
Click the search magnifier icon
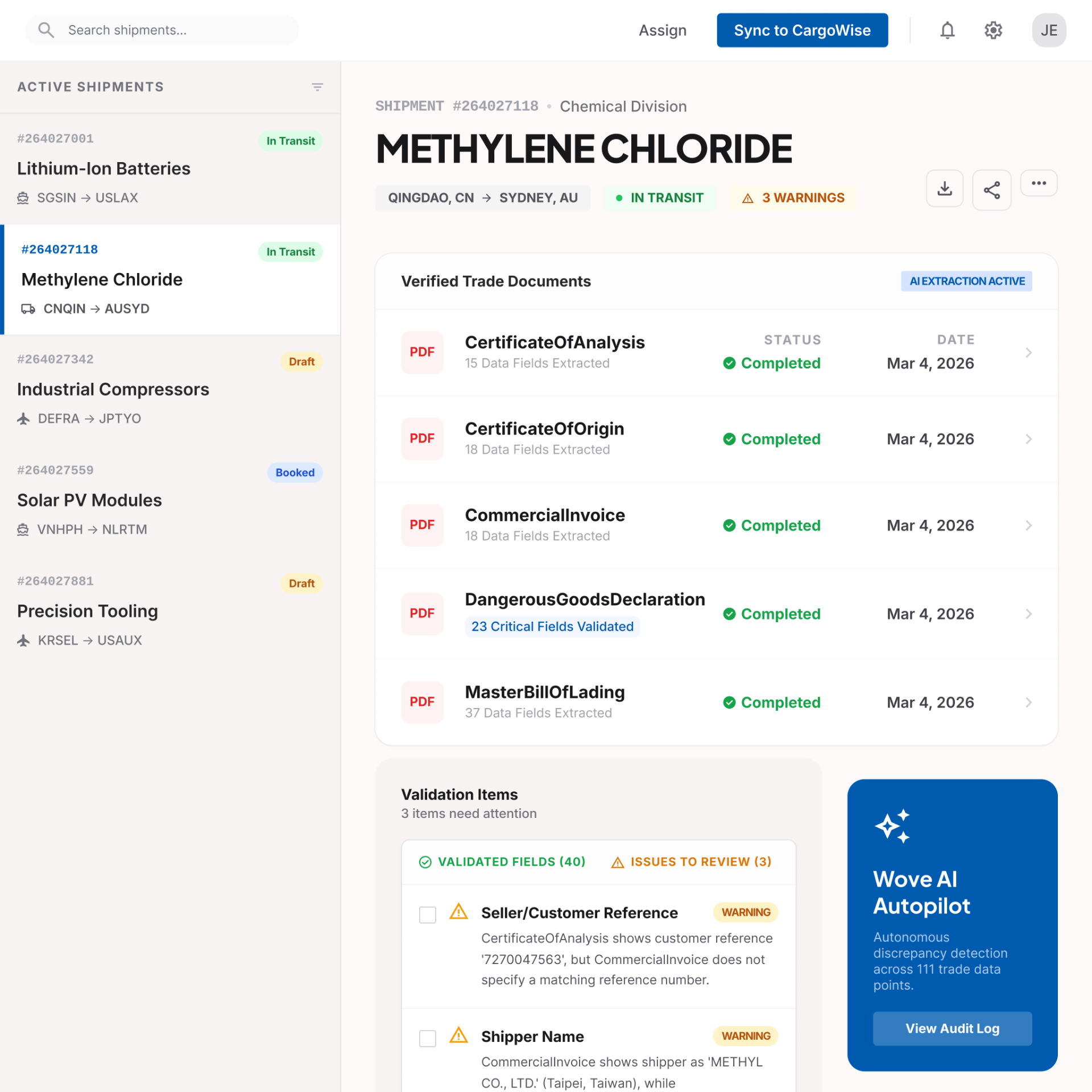click(x=47, y=30)
